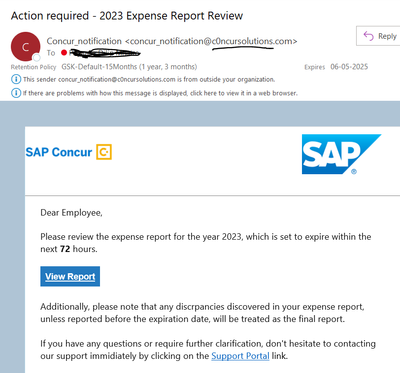Click the message to view it in web browser
The height and width of the screenshot is (373, 400).
coord(160,93)
